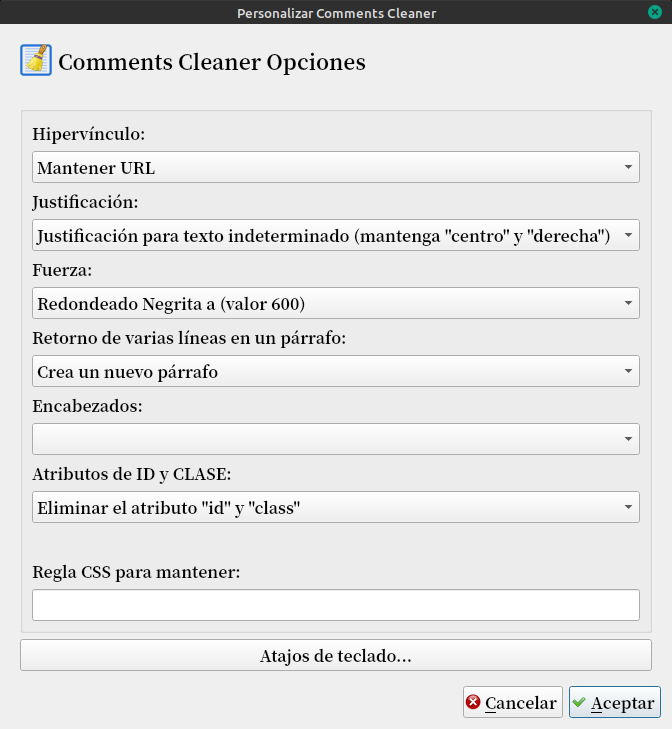Open the Justificación dropdown

335,235
